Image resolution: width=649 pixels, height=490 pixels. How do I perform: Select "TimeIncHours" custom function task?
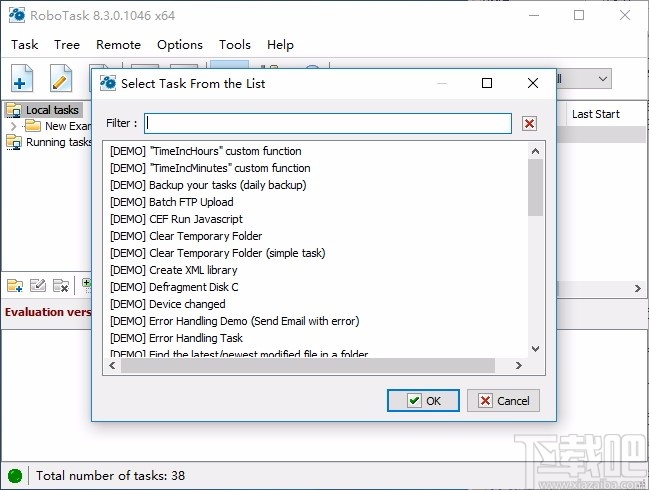[206, 151]
